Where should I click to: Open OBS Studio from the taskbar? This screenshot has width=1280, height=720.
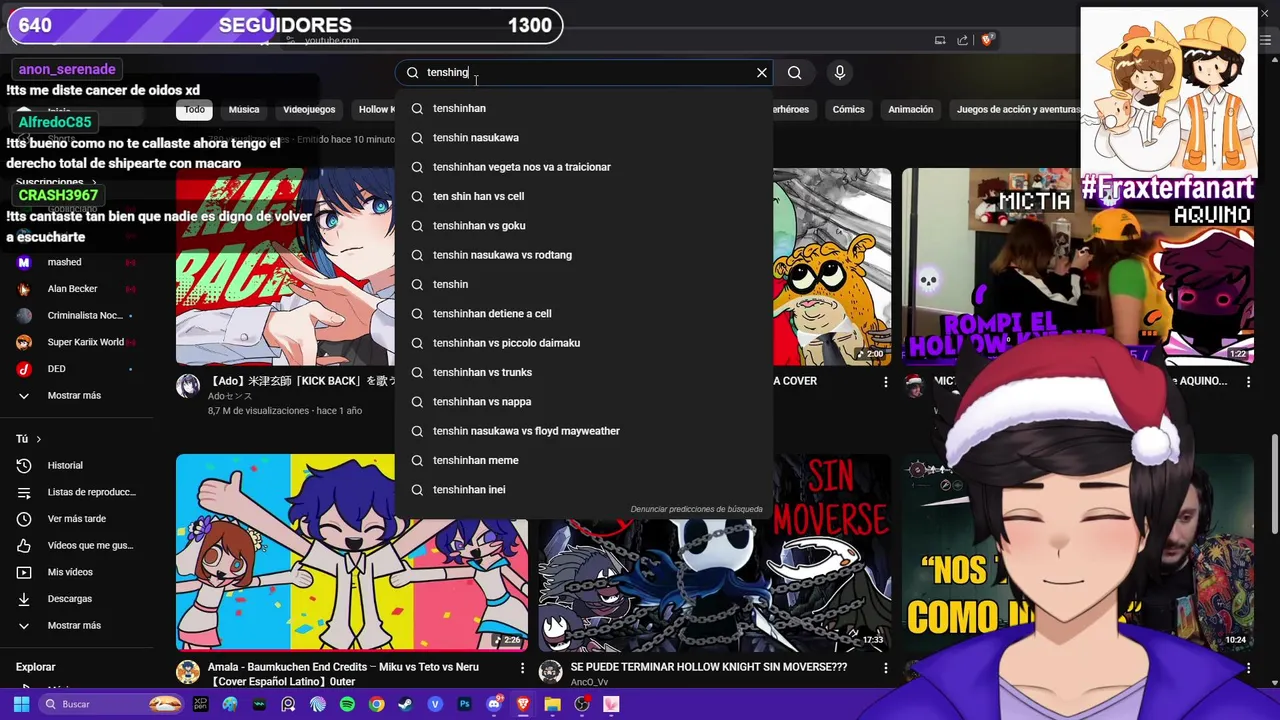point(581,704)
